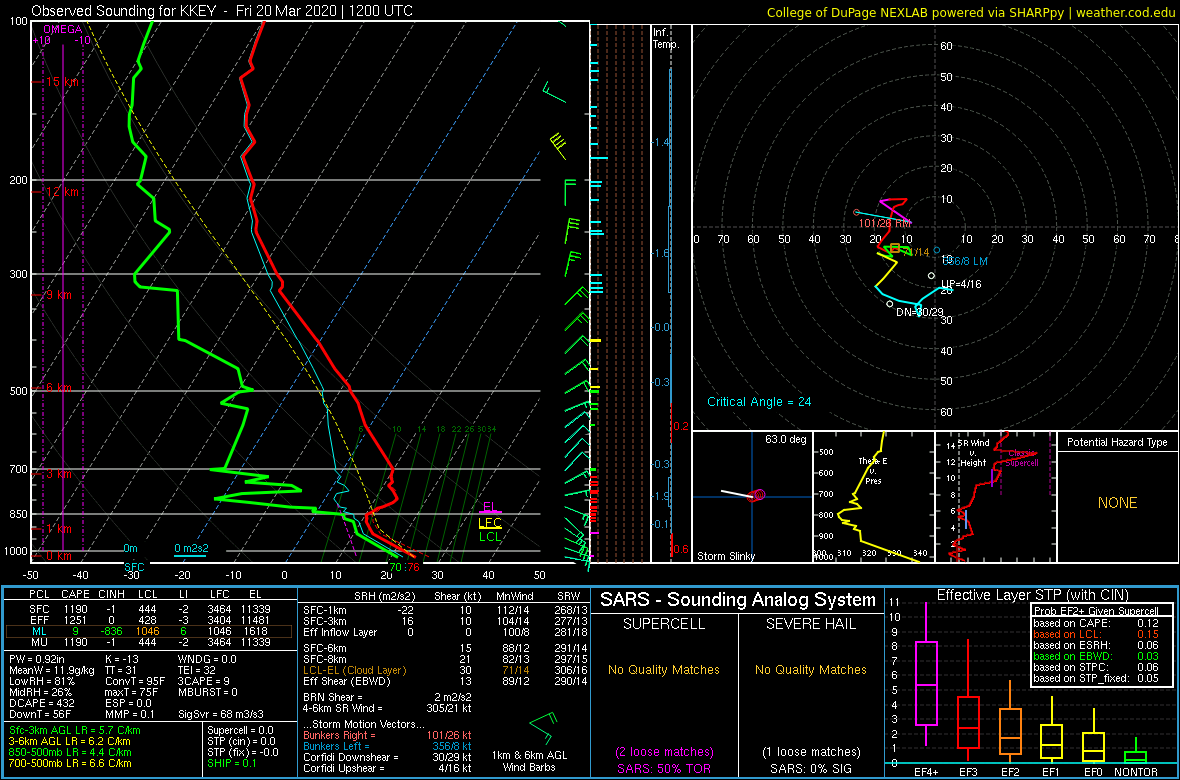Click the 'SARS - Sounding Analog System' heading

[x=738, y=600]
